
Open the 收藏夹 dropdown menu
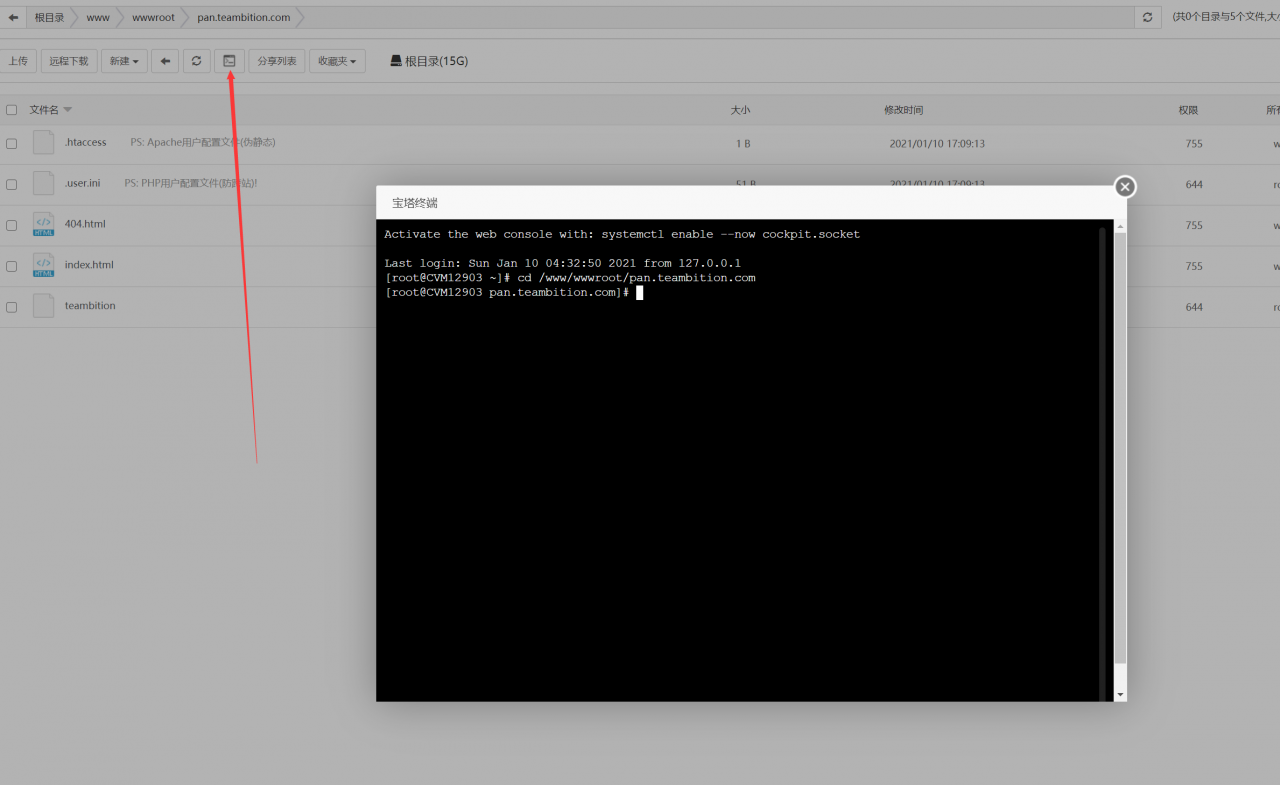[x=337, y=61]
